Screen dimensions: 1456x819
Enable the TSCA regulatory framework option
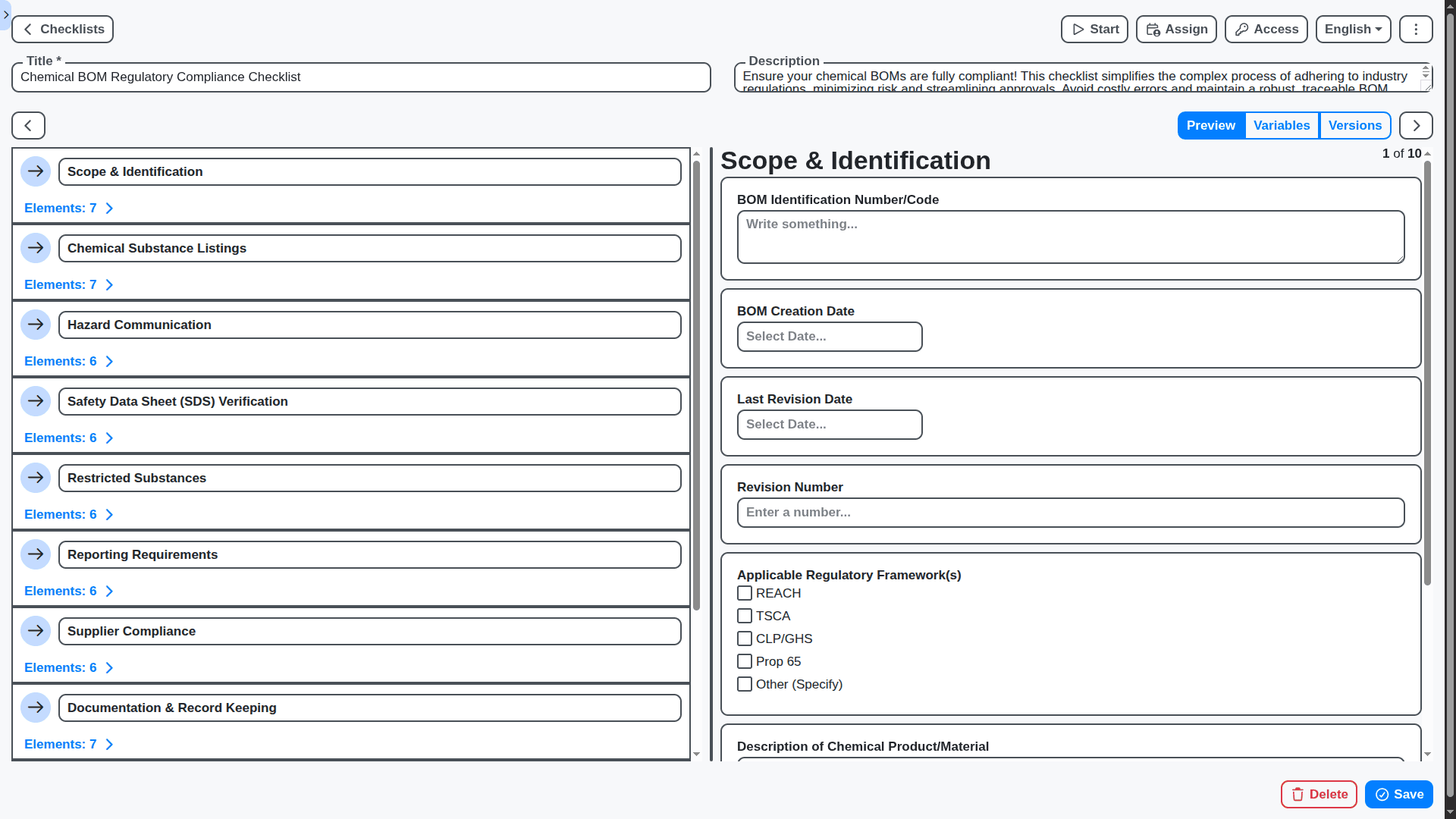coord(745,616)
